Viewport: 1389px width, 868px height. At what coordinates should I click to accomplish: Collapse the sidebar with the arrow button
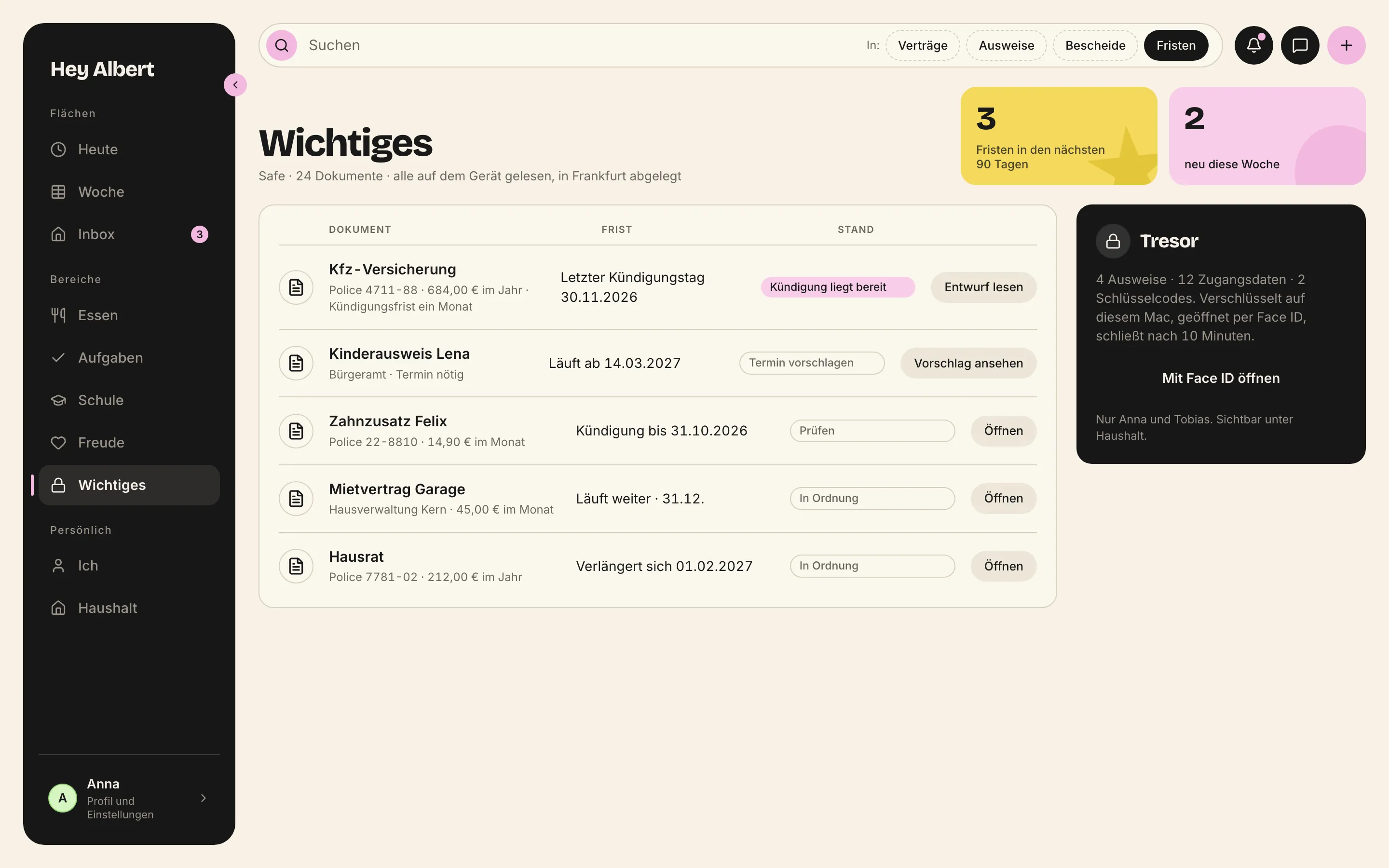pyautogui.click(x=235, y=85)
